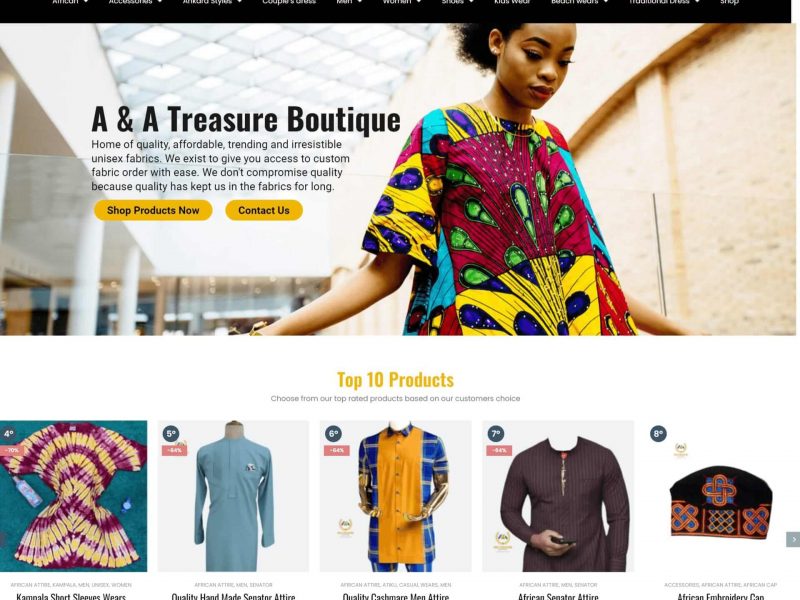
Task: Open the Quality Cashmare Men Attire title link
Action: tap(395, 596)
